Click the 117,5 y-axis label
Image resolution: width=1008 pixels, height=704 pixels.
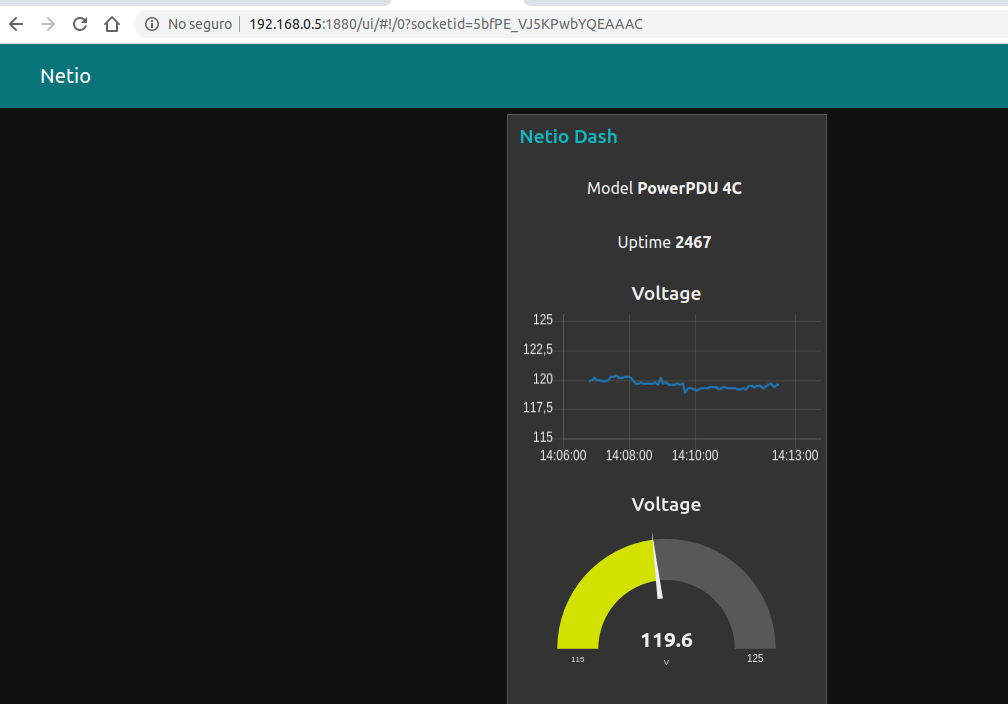(x=537, y=408)
